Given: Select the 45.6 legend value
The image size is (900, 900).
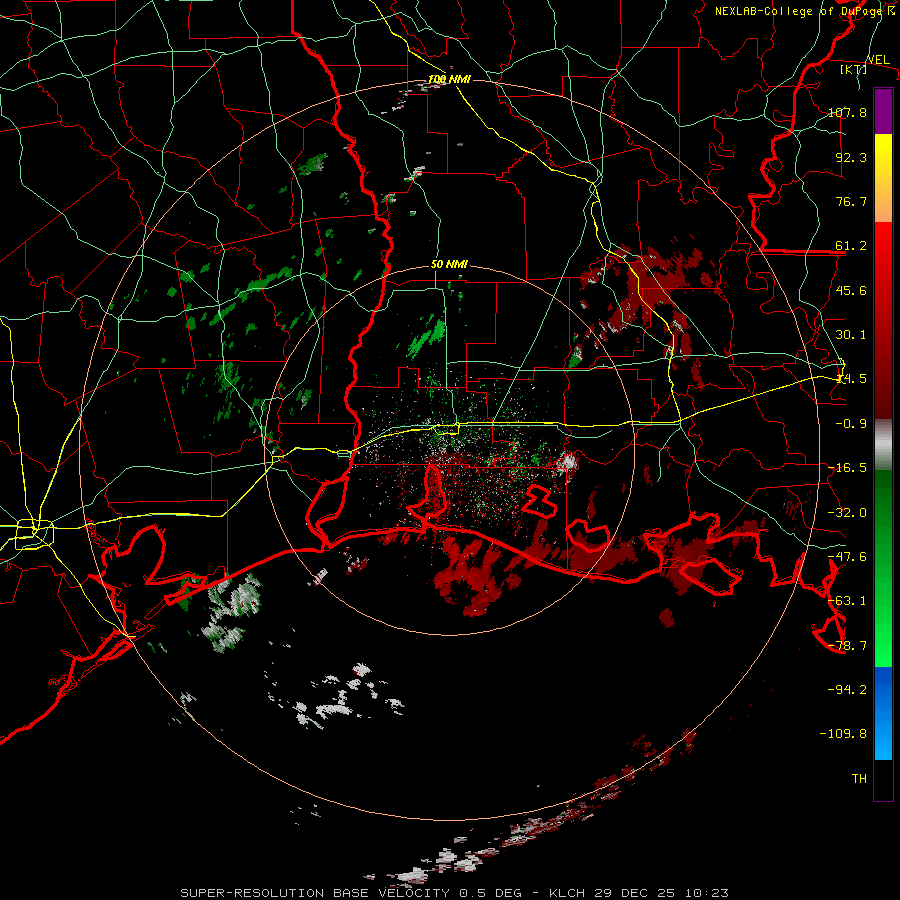Looking at the screenshot, I should [851, 290].
